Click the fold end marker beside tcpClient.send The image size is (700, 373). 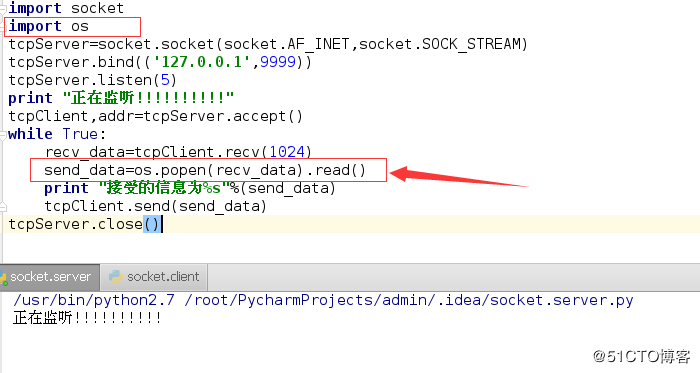point(3,206)
